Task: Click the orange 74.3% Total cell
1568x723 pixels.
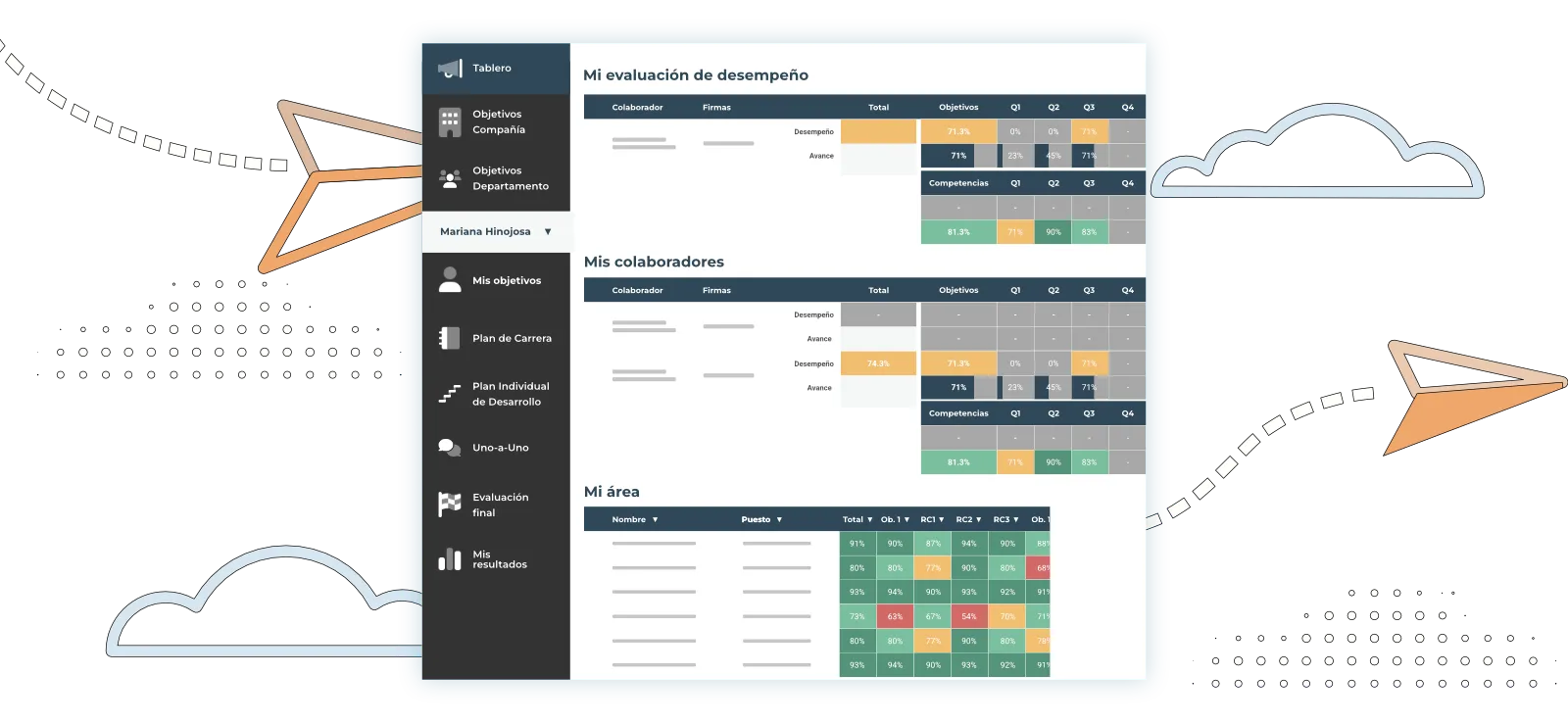Action: (878, 363)
